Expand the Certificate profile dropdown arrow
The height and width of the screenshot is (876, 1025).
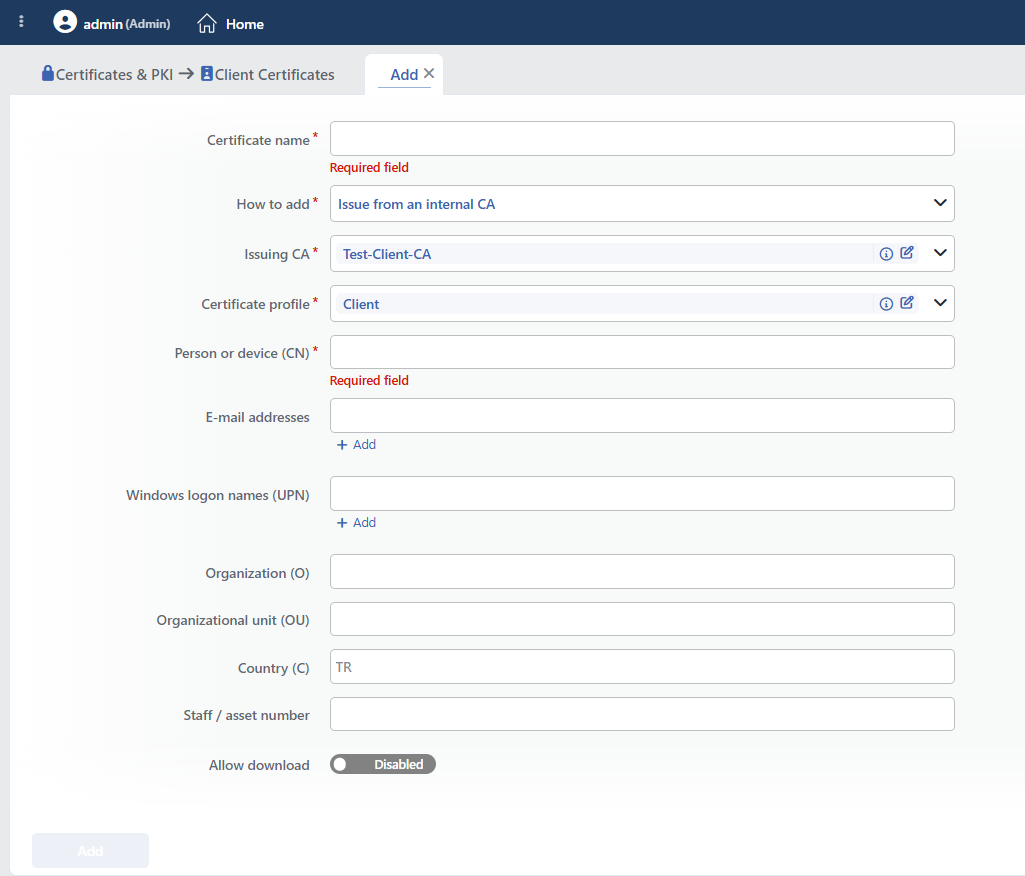940,303
